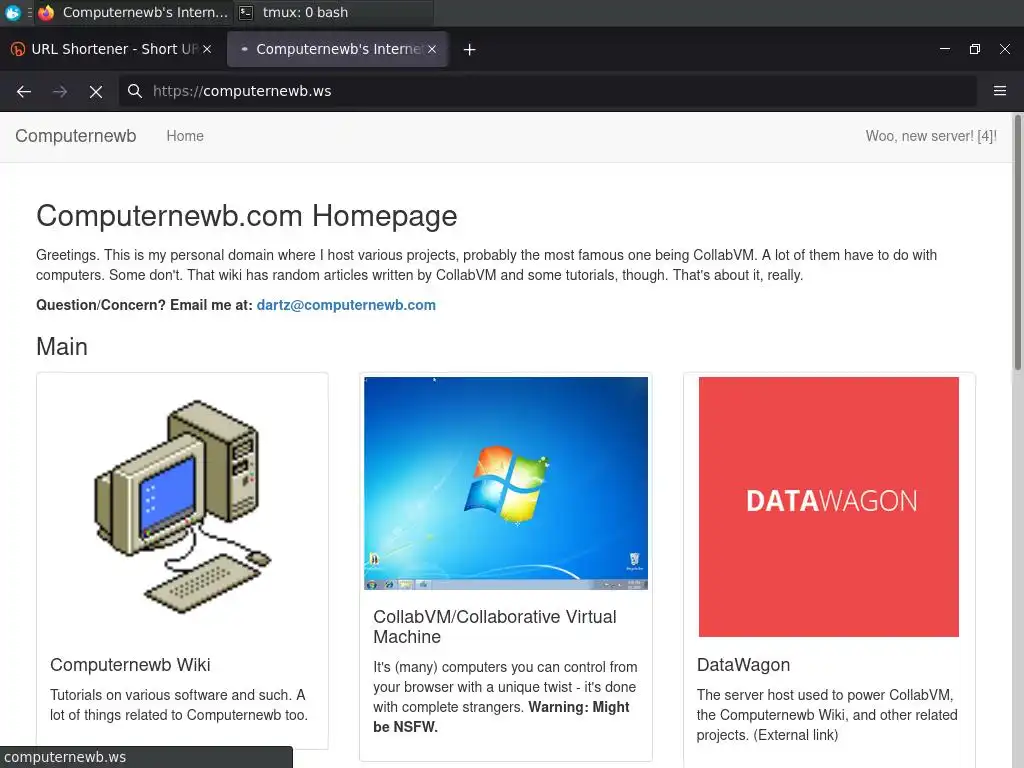Click the system menu icon in the top-left corner
Image resolution: width=1024 pixels, height=768 pixels.
point(12,12)
